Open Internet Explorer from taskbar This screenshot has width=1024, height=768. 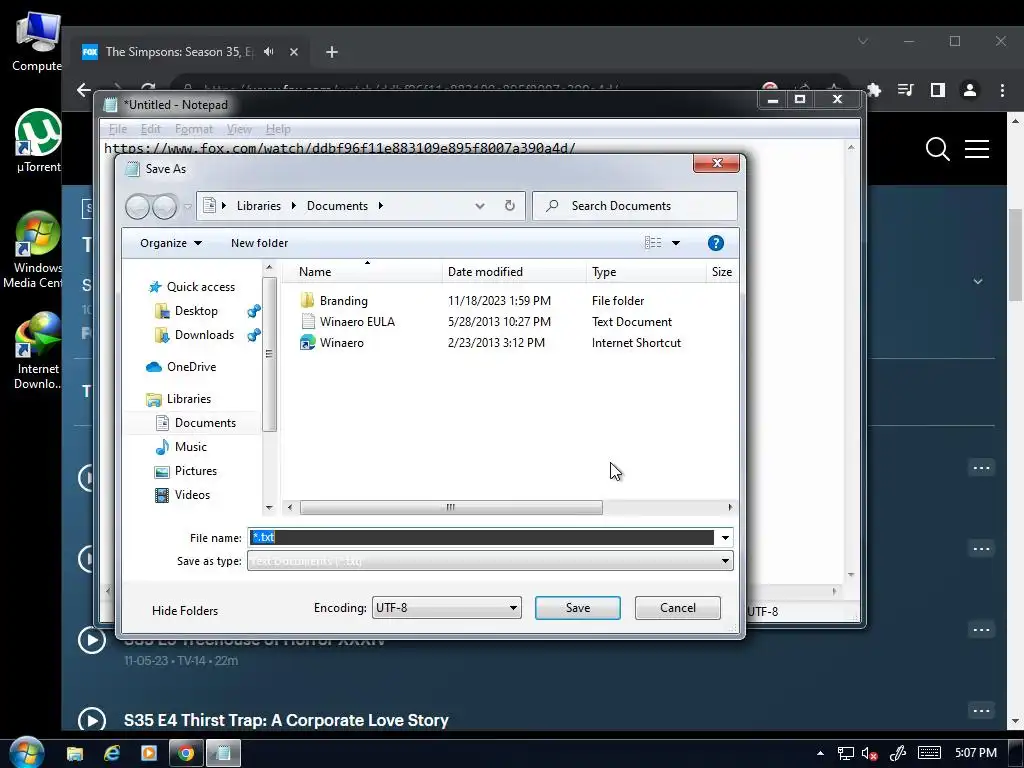(x=112, y=754)
